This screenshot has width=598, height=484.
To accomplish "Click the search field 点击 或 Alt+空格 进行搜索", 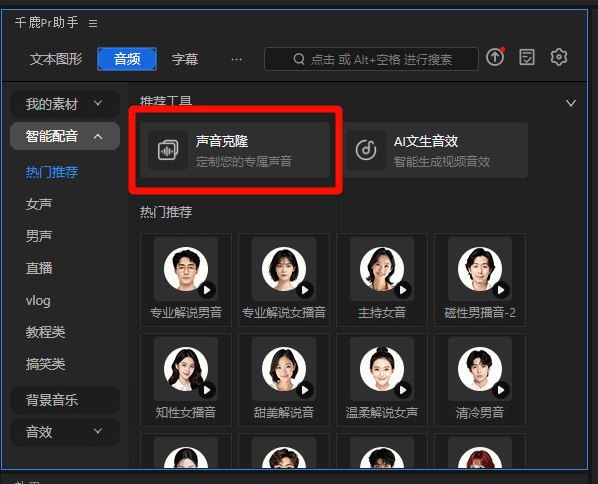I will coord(371,59).
